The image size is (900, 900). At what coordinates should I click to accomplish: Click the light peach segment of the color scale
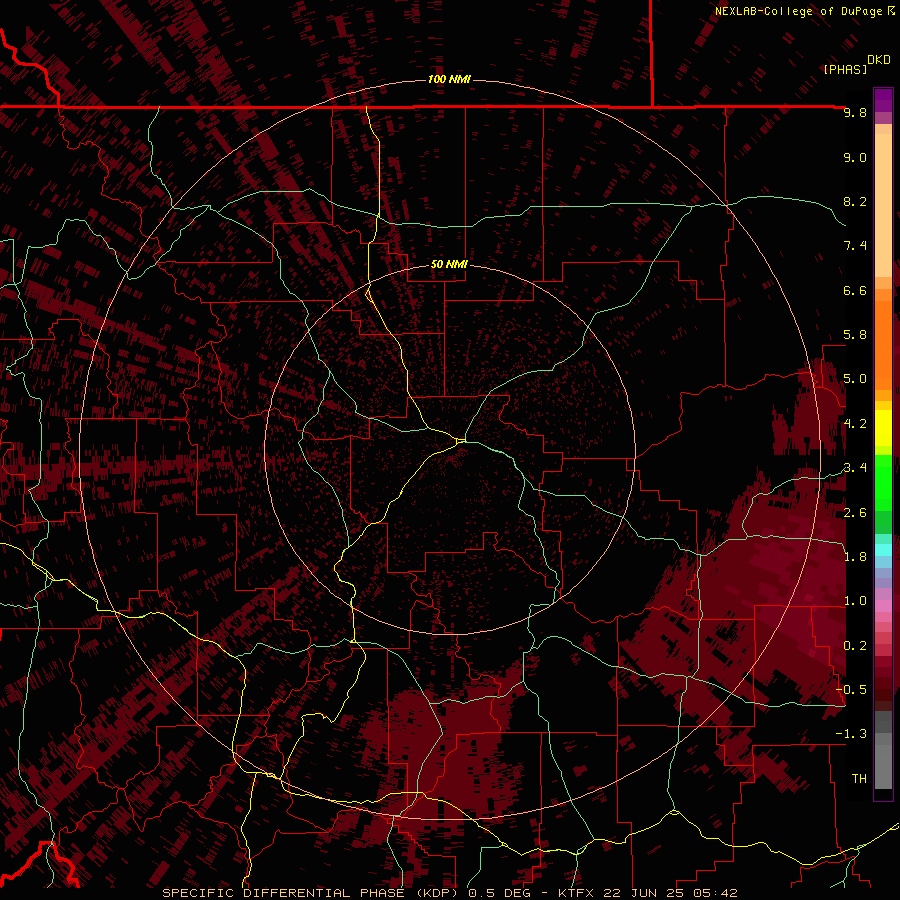pyautogui.click(x=883, y=205)
